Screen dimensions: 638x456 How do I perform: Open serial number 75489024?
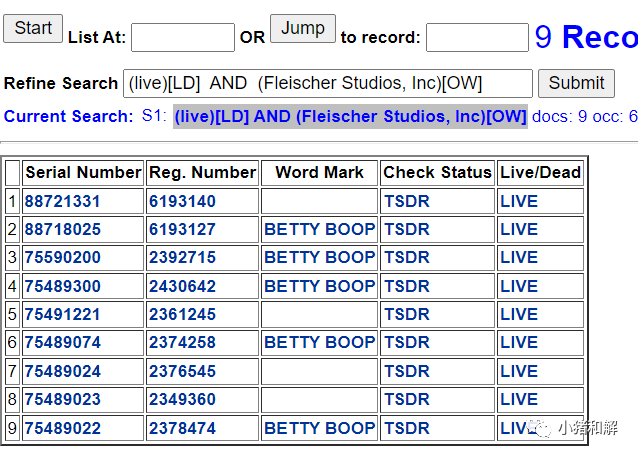pos(62,371)
